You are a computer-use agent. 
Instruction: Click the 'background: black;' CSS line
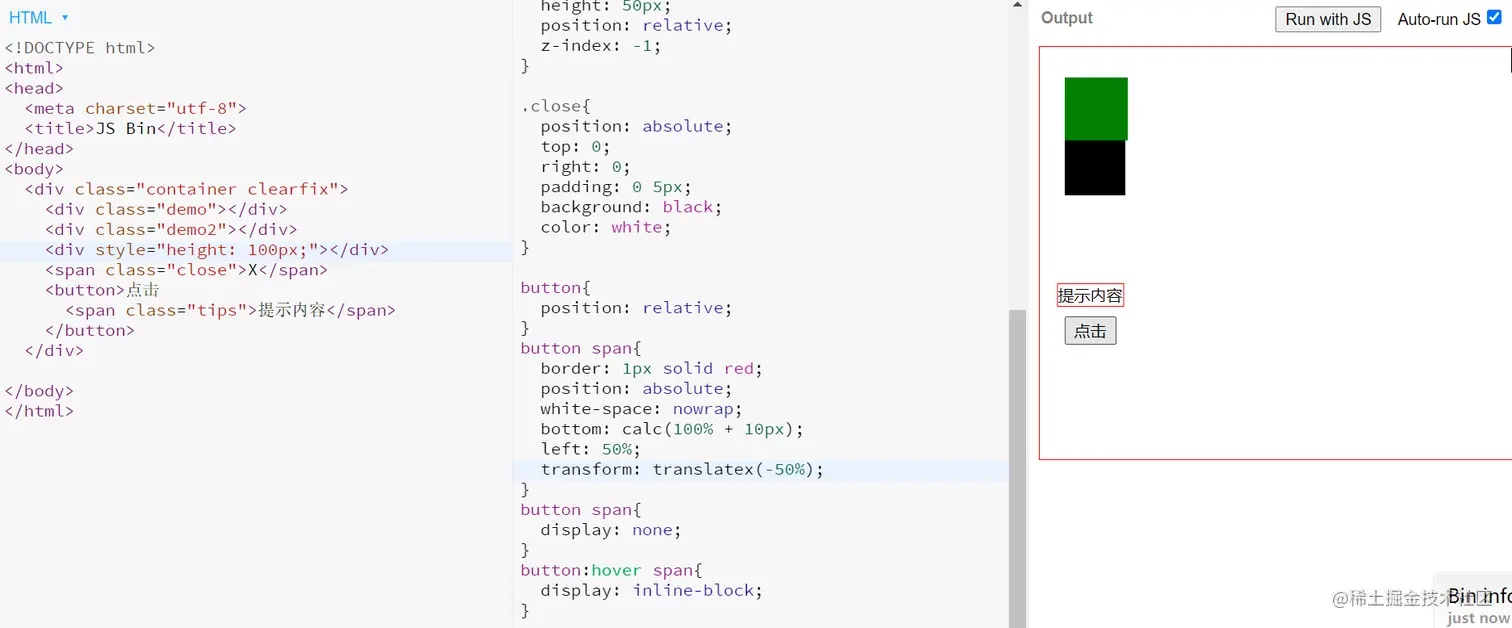coord(631,207)
